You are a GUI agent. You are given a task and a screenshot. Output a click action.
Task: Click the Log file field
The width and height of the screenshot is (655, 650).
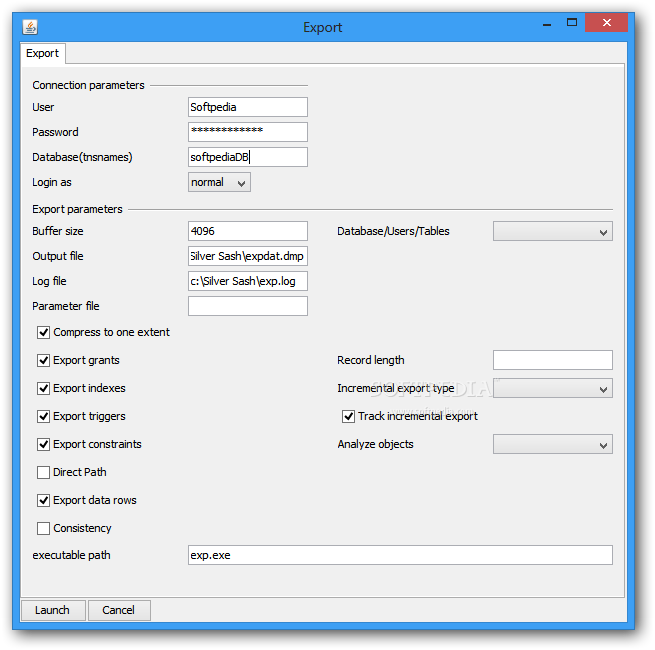(x=248, y=281)
